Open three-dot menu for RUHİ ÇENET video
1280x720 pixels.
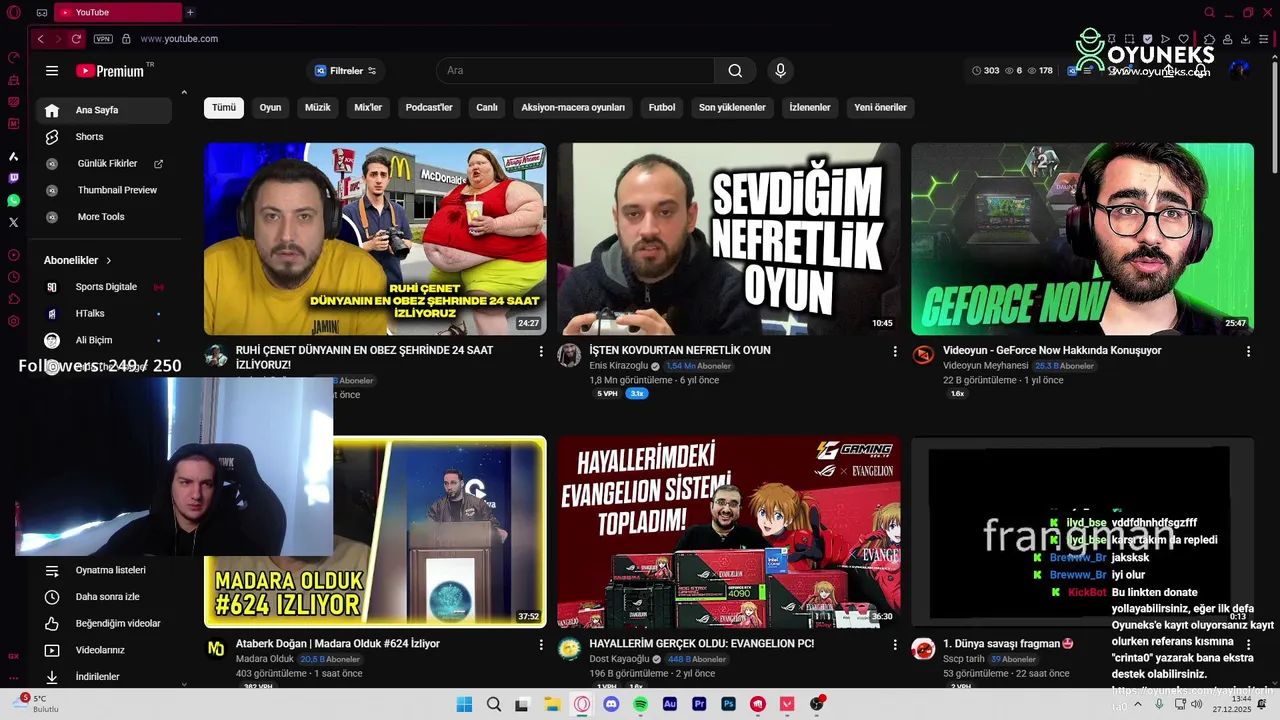[x=541, y=351]
